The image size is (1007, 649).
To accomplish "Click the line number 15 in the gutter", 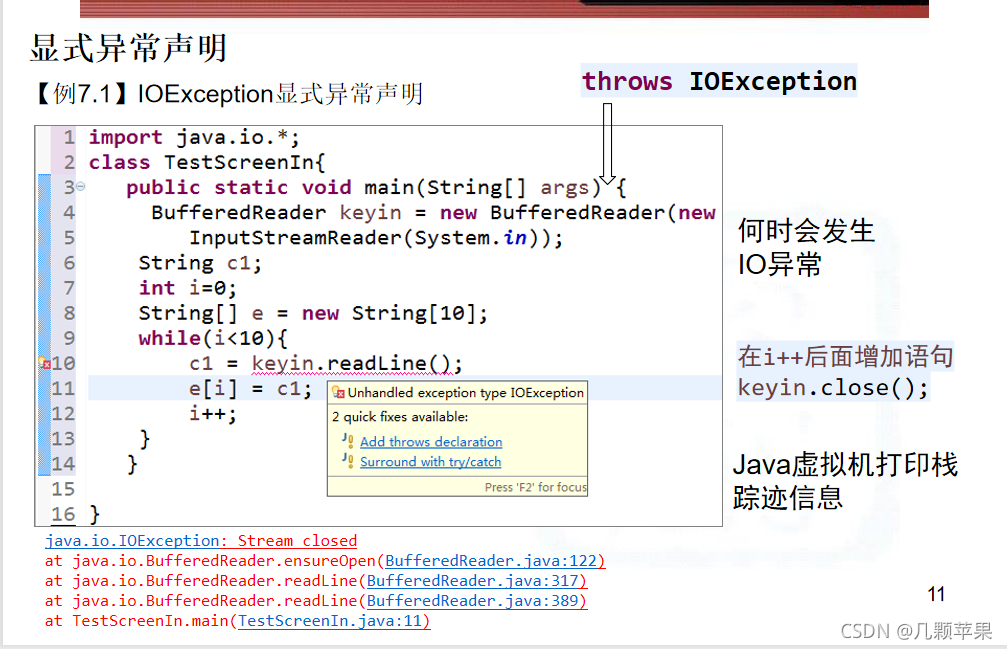I will (63, 489).
